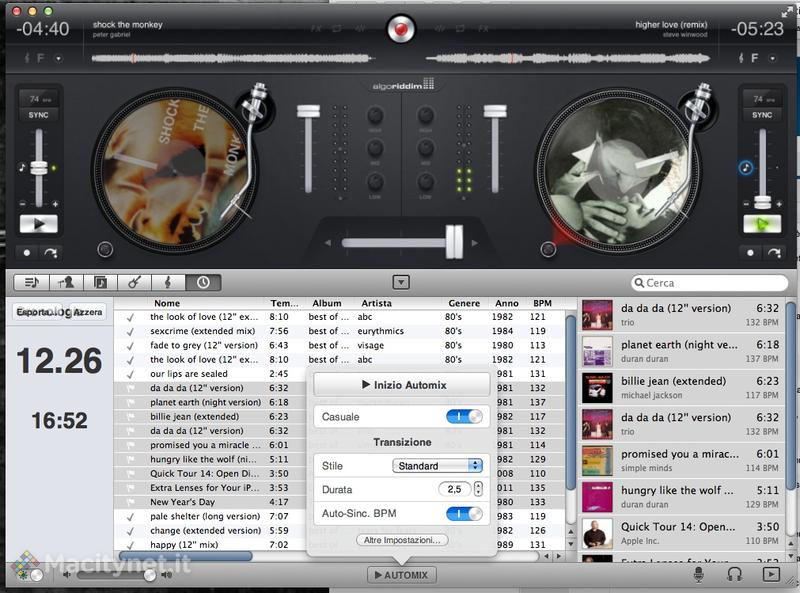The width and height of the screenshot is (800, 593).
Task: Toggle SYNC on the right deck
Action: pos(762,115)
